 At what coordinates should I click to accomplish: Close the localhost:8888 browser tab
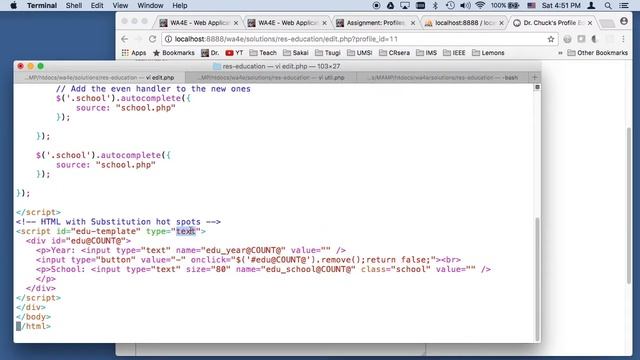[501, 23]
